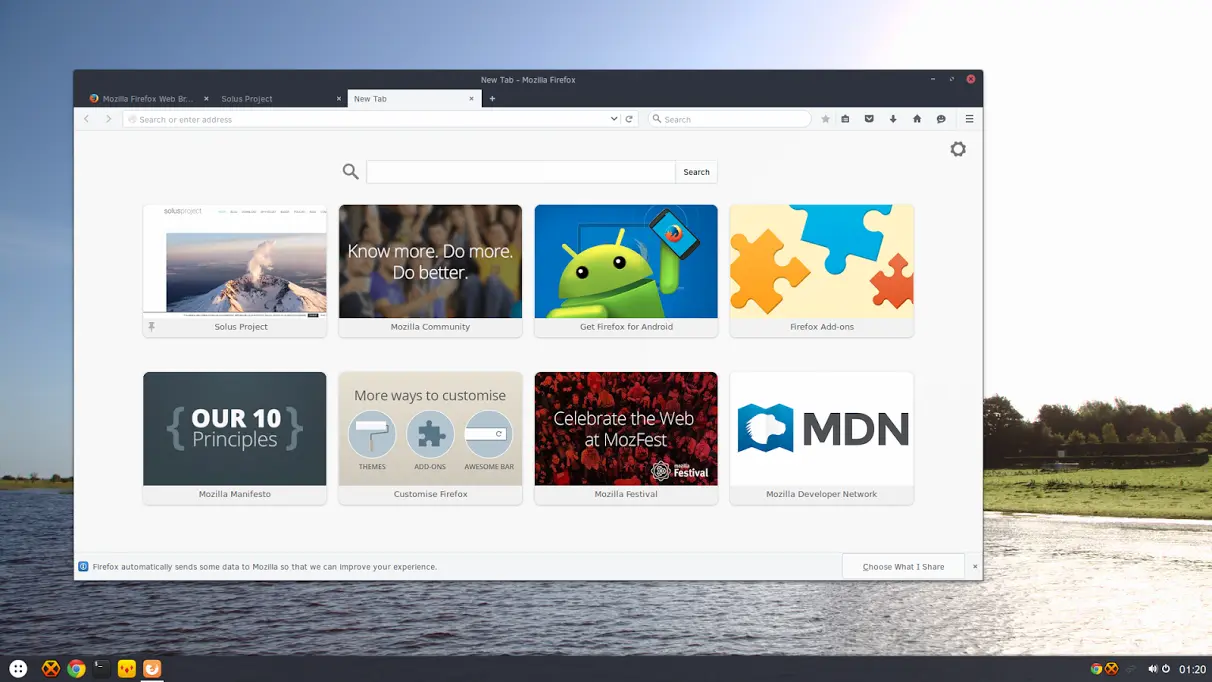Screen dimensions: 1212x682
Task: Open the Mozilla Festival tile
Action: click(626, 438)
